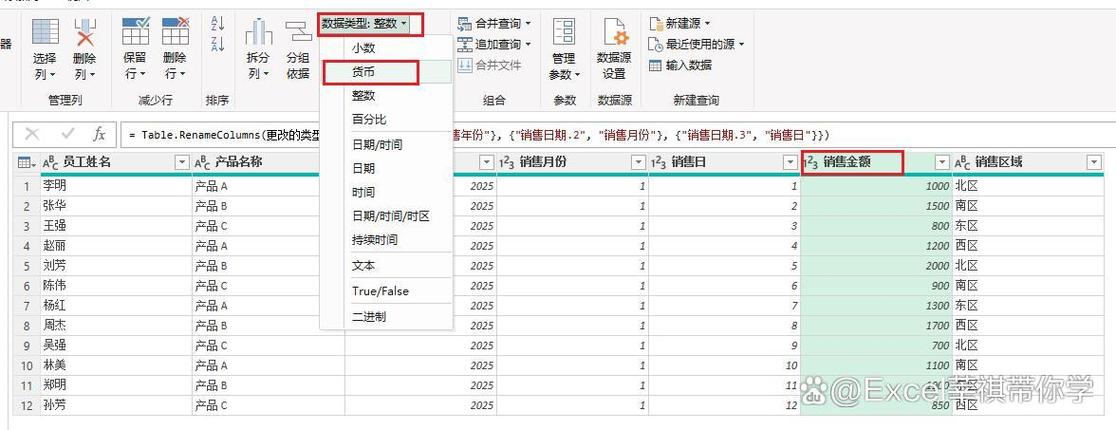Screen dimensions: 1116x430
Task: Choose 文本 from the data type menu
Action: click(x=386, y=266)
